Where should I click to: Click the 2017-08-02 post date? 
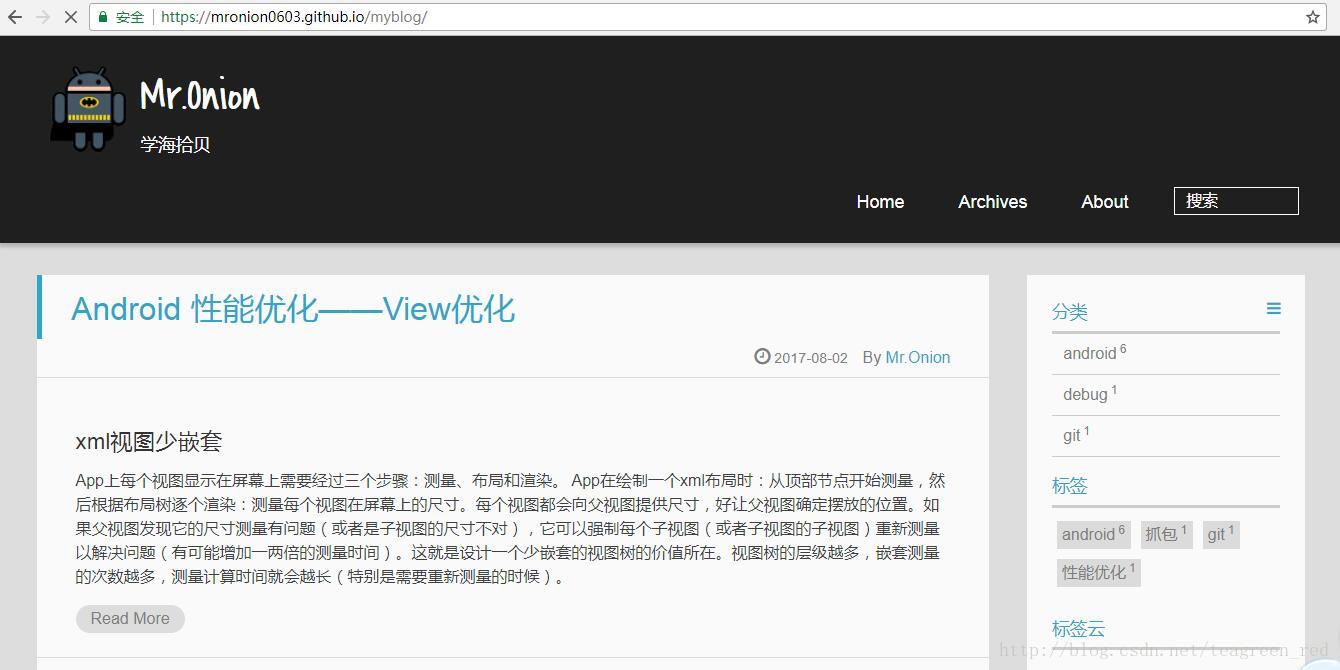click(811, 357)
